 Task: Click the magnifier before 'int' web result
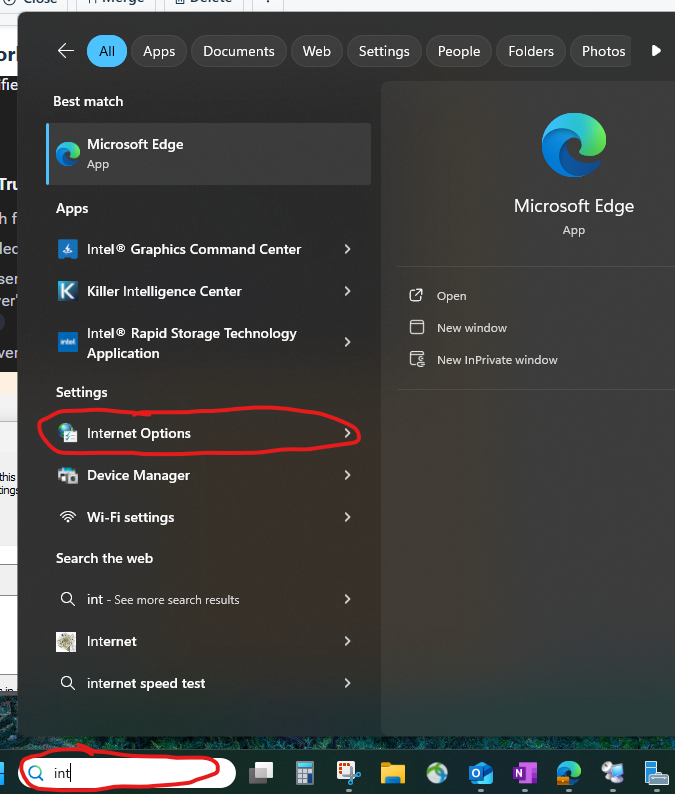(x=67, y=599)
